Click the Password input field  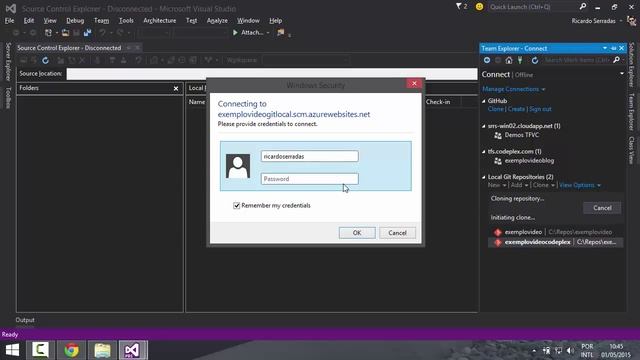click(310, 179)
